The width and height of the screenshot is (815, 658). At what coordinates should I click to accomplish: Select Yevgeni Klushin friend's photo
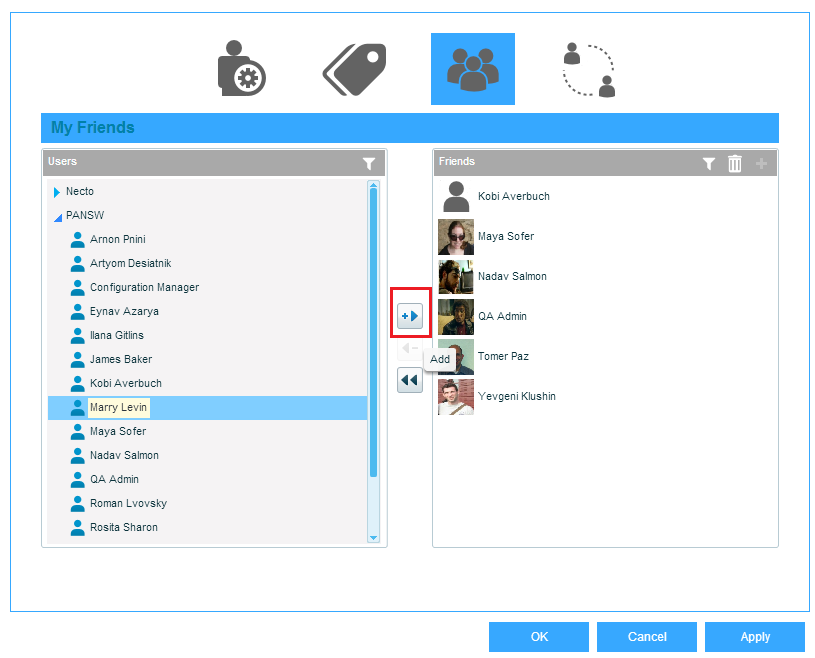pos(456,396)
